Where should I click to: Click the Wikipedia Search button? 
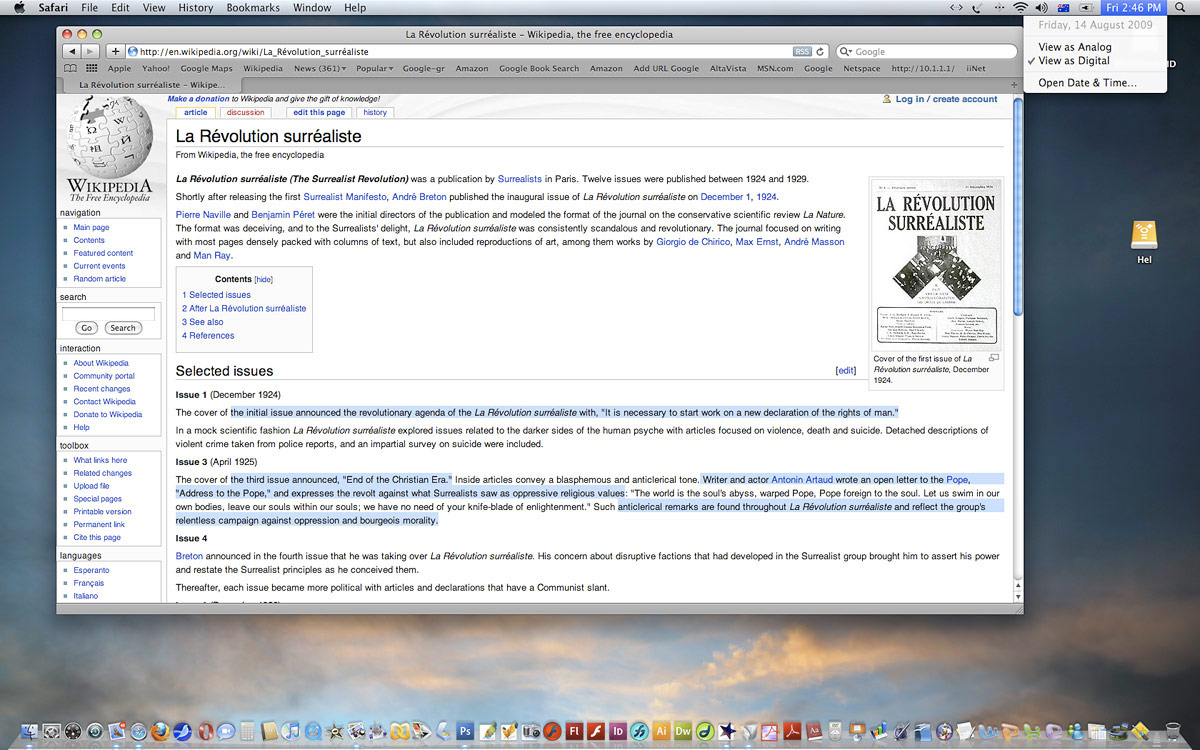coord(123,328)
